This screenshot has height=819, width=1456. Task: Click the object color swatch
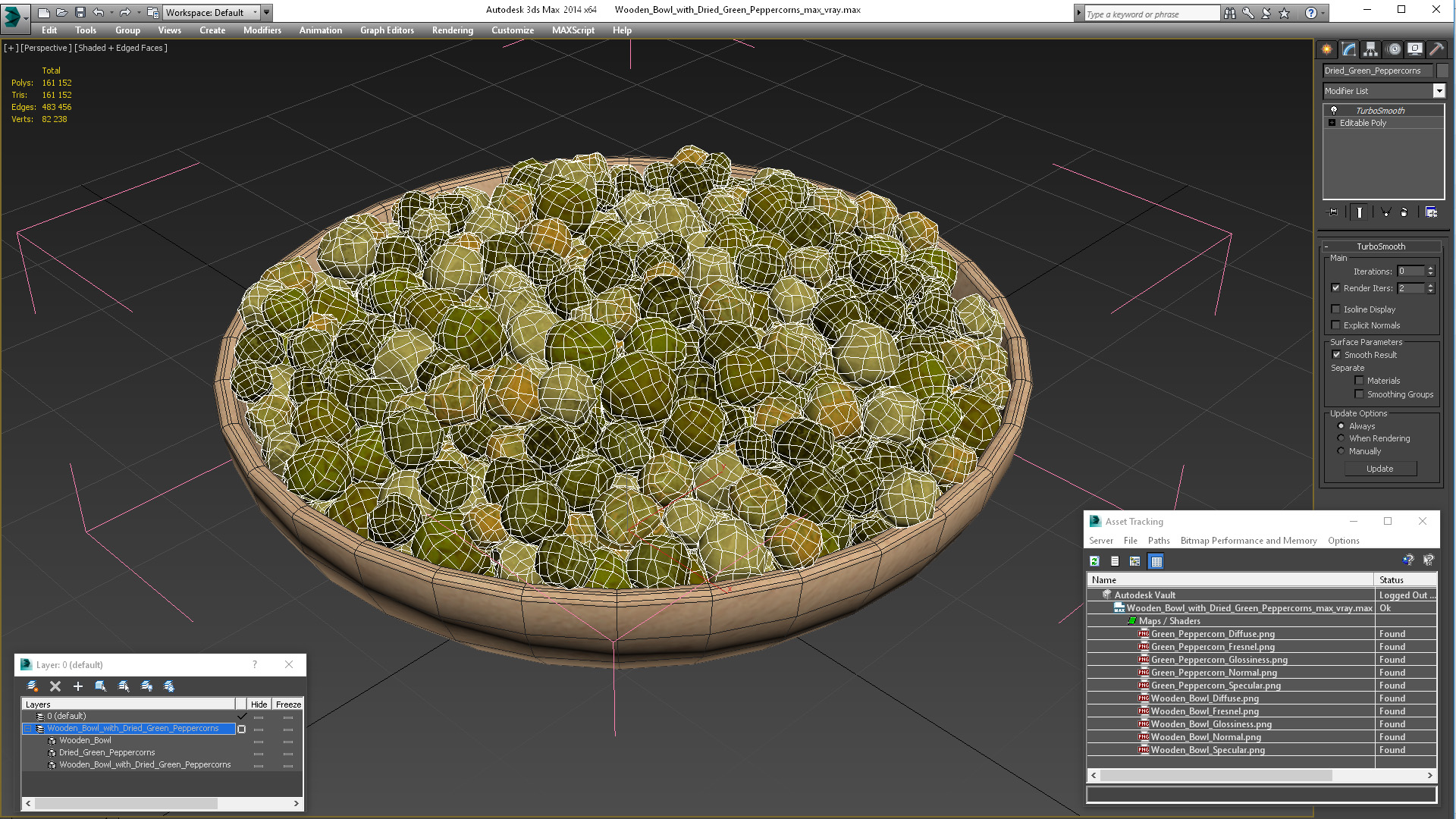click(x=1442, y=71)
